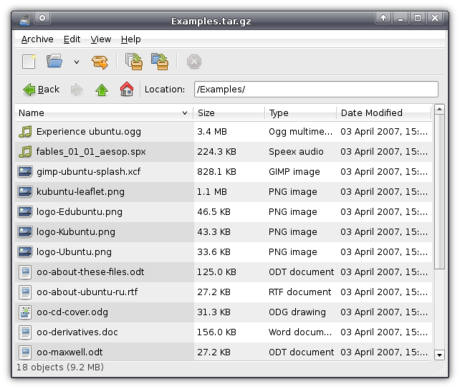Click the document icon of oo-about-ubuntu-ru.rtf
The image size is (460, 389).
tap(25, 292)
